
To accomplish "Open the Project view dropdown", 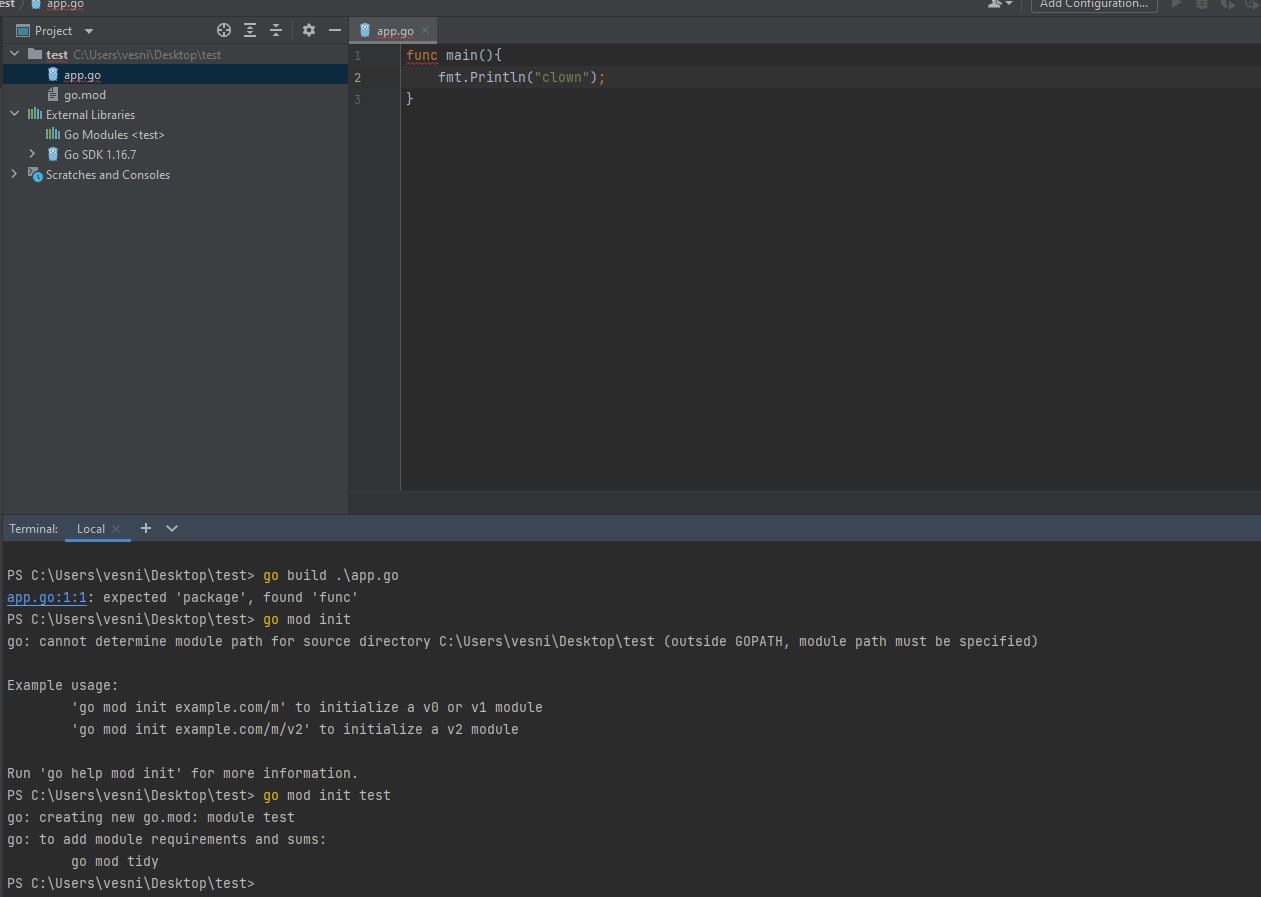I will click(89, 31).
